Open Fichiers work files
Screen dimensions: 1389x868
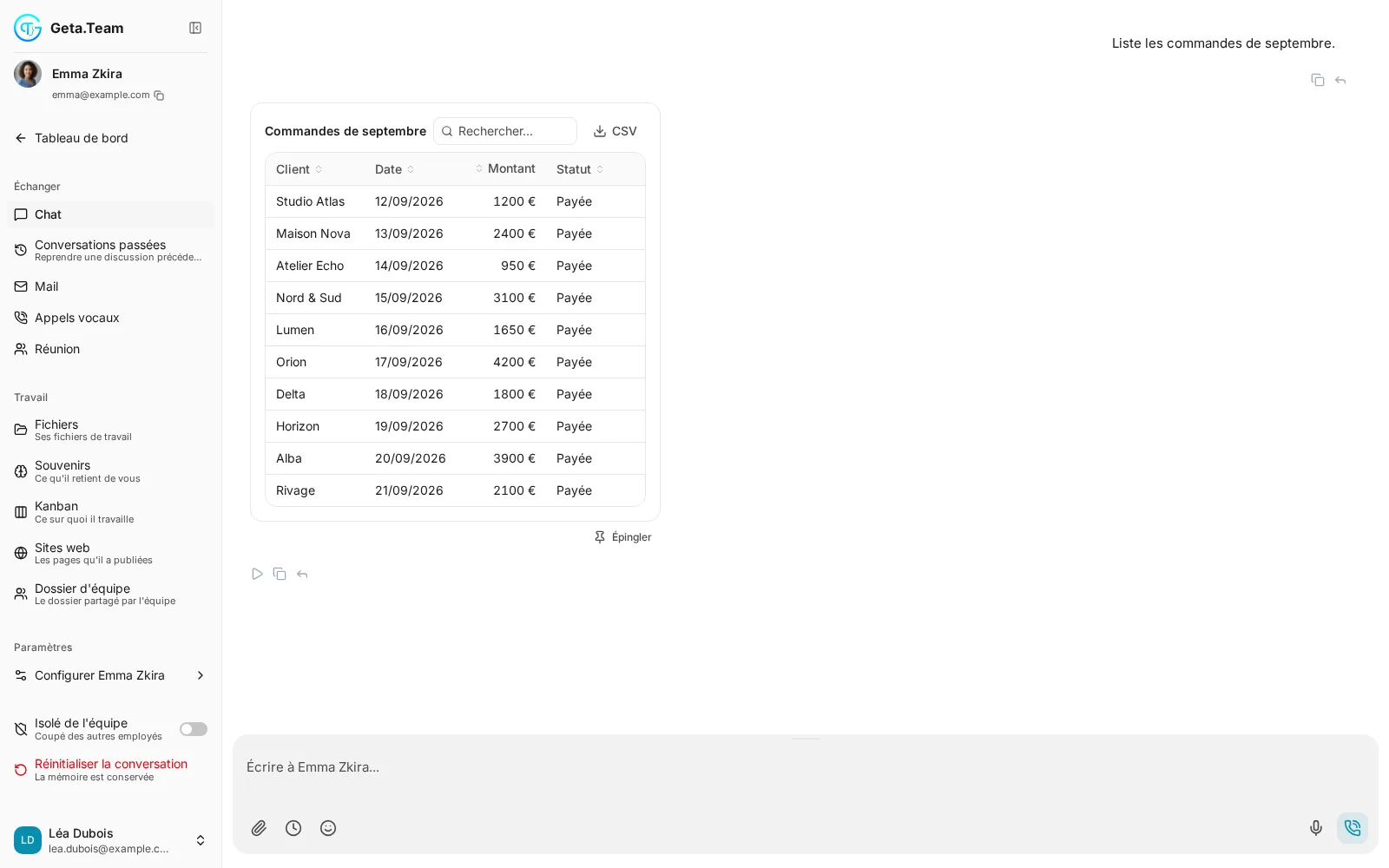click(110, 430)
